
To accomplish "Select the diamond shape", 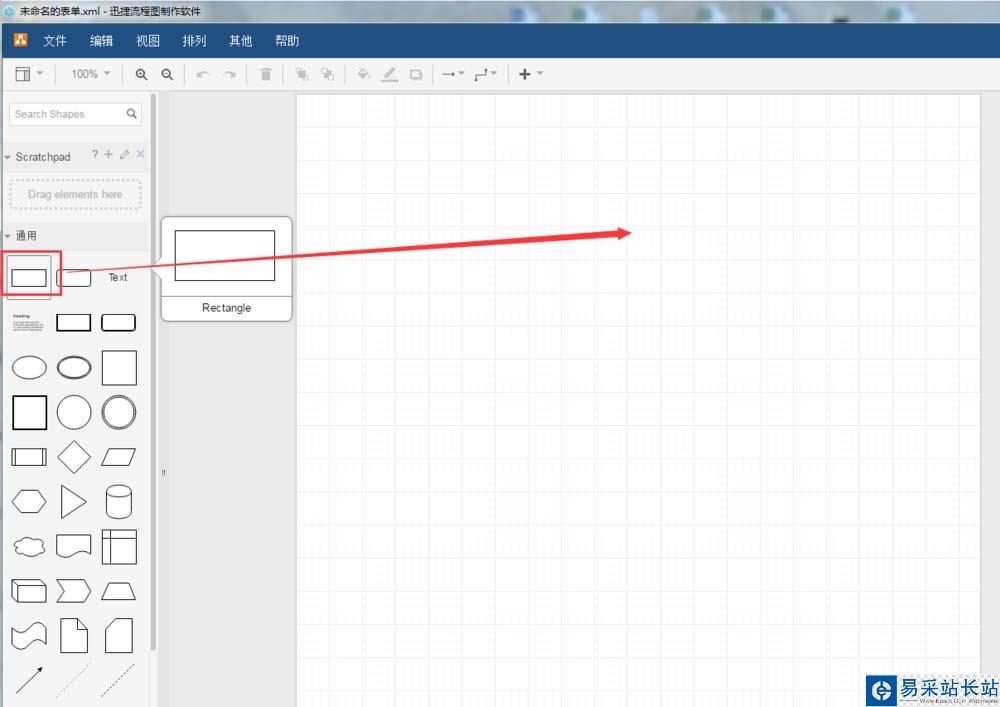I will point(74,457).
